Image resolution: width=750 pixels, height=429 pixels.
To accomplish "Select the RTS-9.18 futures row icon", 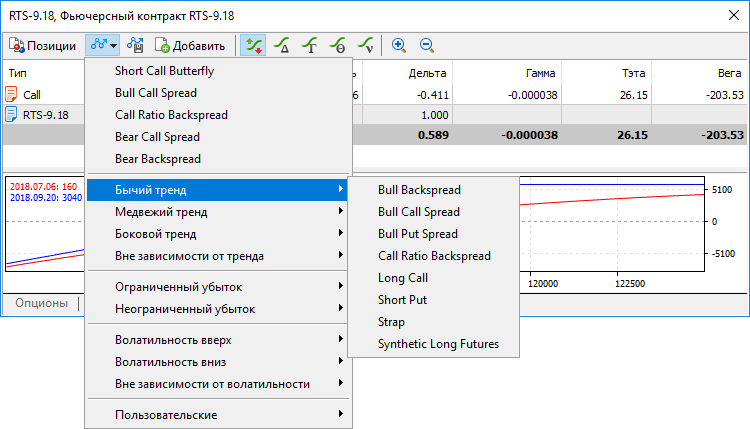I will (13, 115).
